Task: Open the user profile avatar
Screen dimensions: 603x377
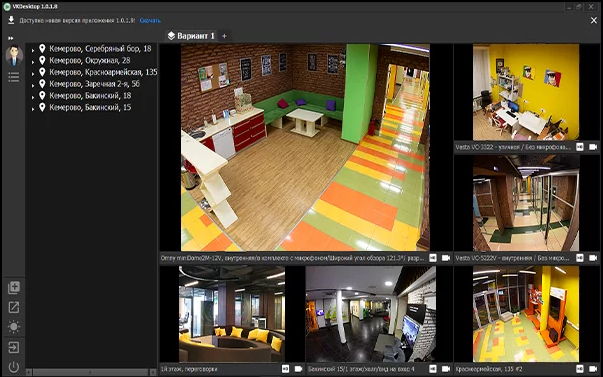Action: click(14, 55)
